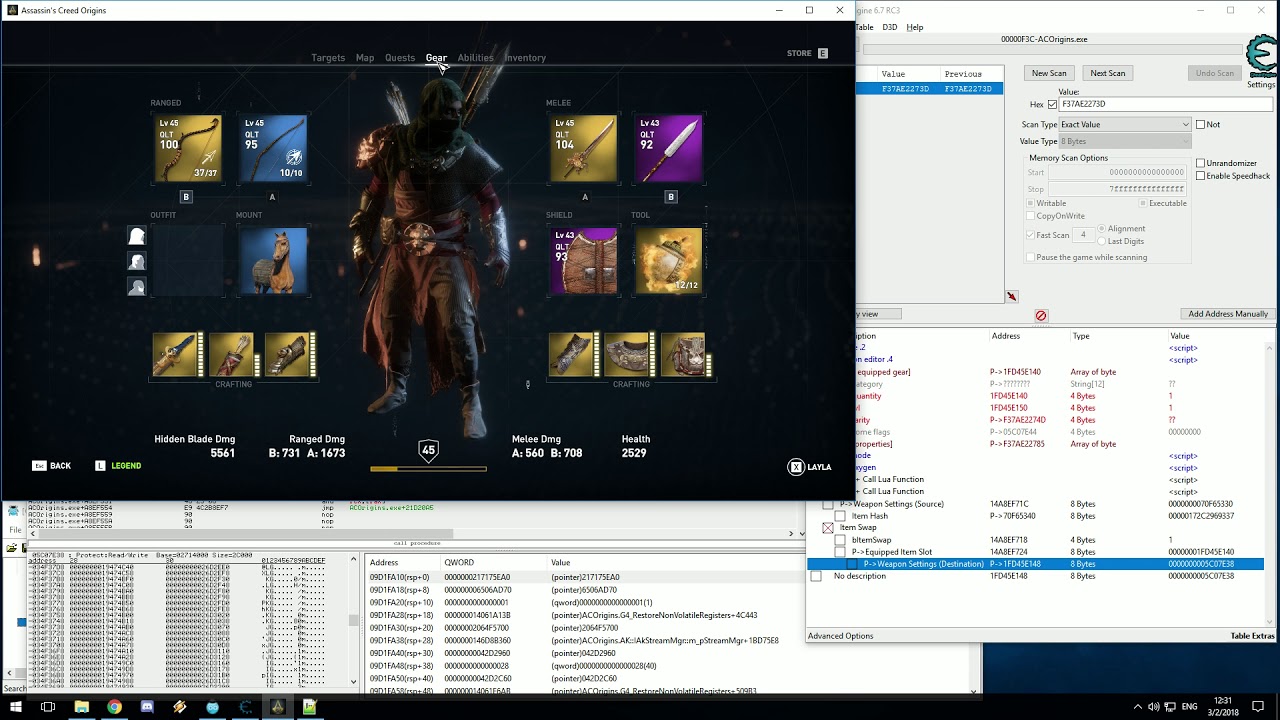Screen dimensions: 1280x720
Task: Select the horse mount slot
Action: point(273,261)
